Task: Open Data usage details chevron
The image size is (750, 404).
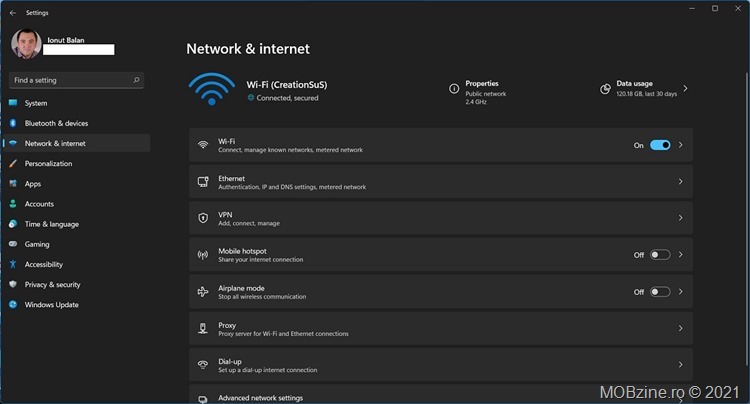Action: [685, 88]
